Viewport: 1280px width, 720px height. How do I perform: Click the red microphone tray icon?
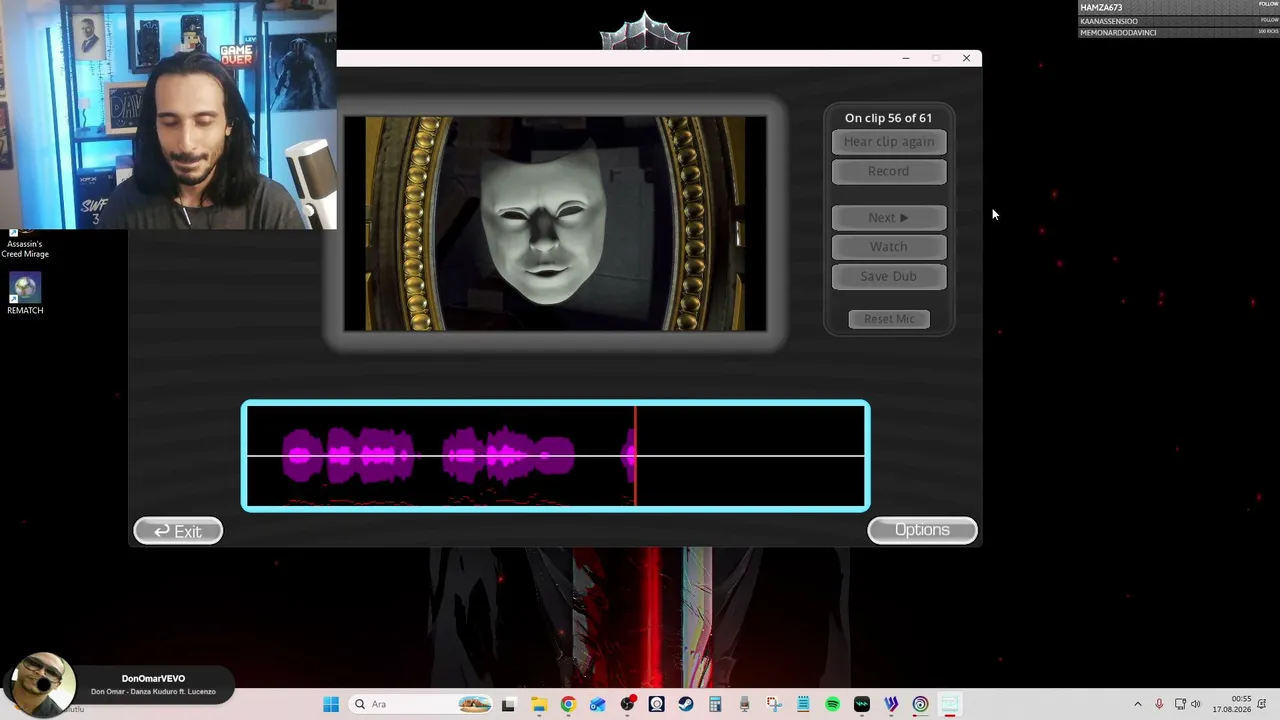click(x=1159, y=704)
